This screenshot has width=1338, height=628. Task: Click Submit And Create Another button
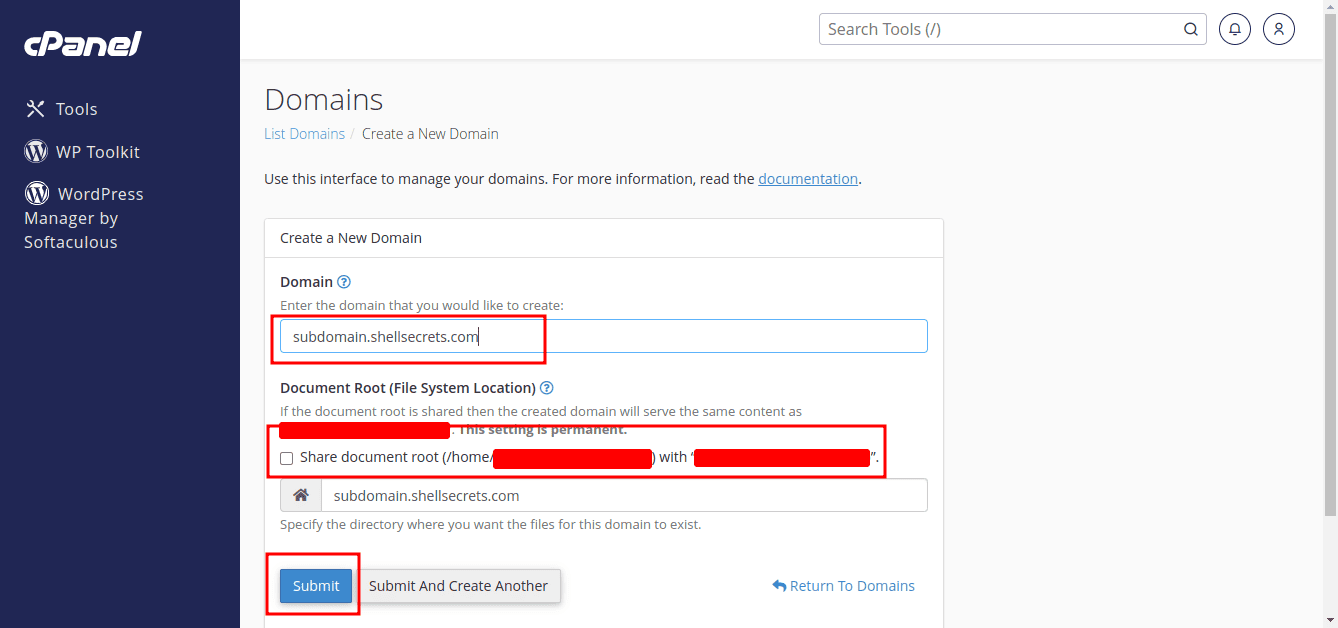458,586
